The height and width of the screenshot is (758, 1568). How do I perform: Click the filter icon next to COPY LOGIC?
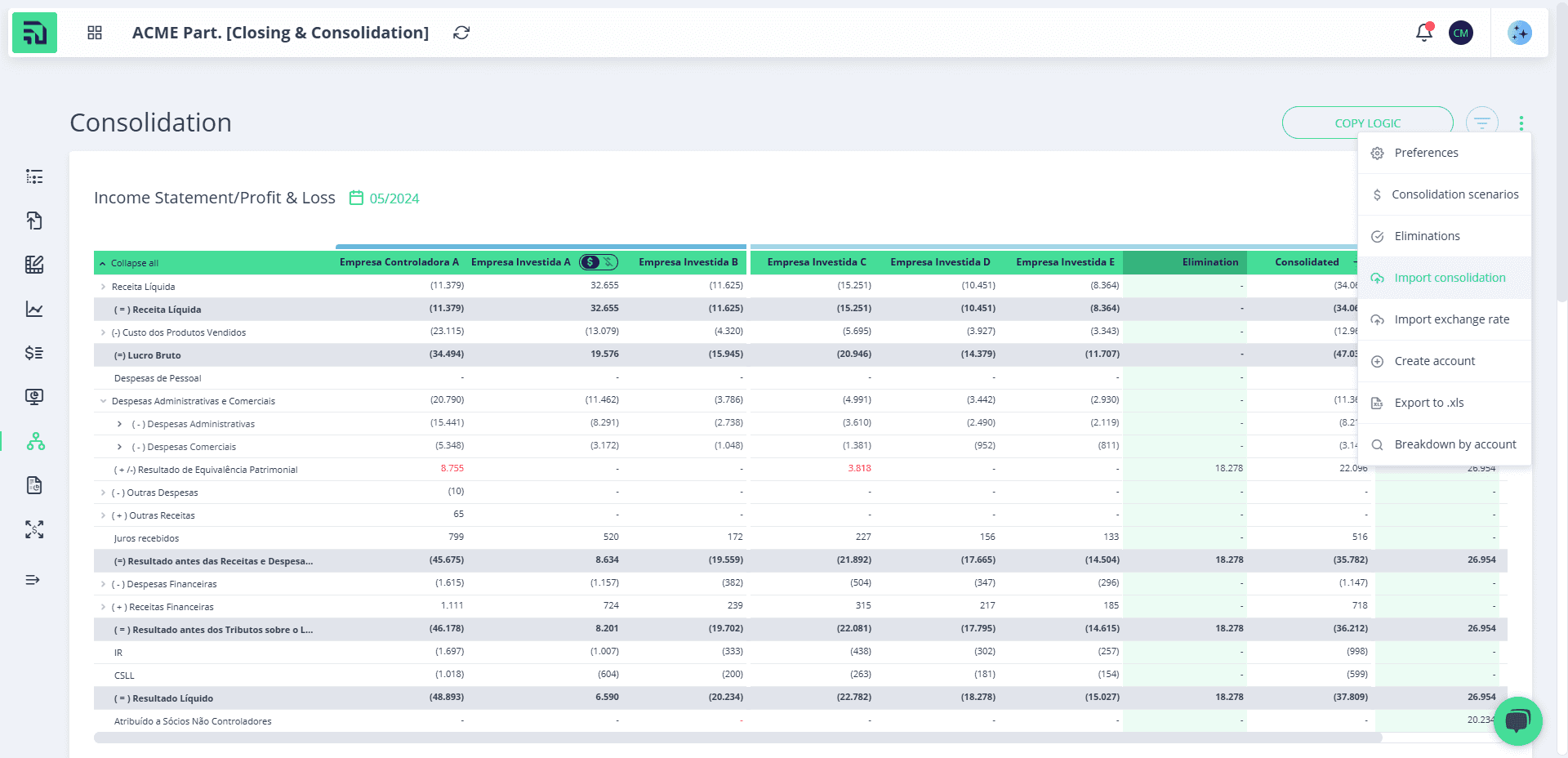coord(1482,123)
